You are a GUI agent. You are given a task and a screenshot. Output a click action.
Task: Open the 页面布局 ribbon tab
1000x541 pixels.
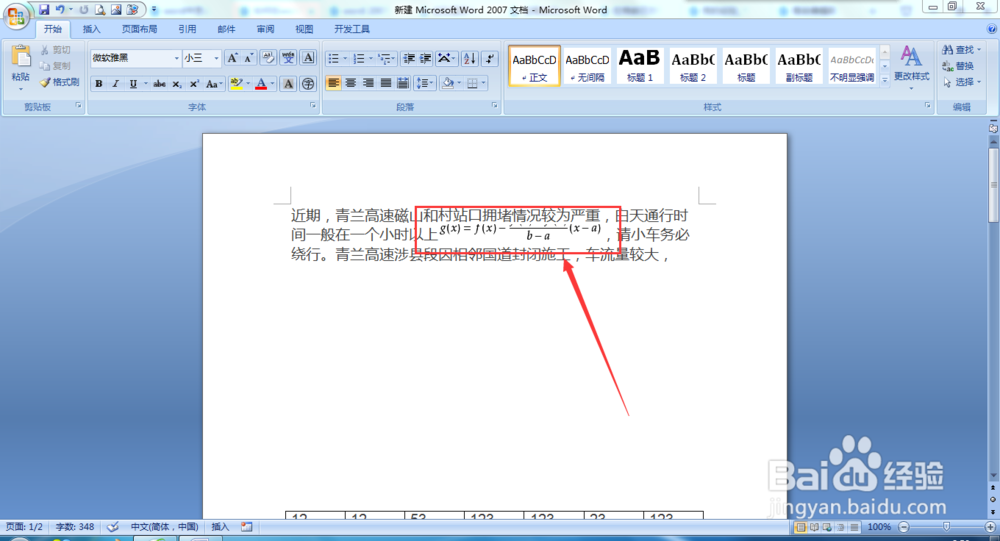140,29
